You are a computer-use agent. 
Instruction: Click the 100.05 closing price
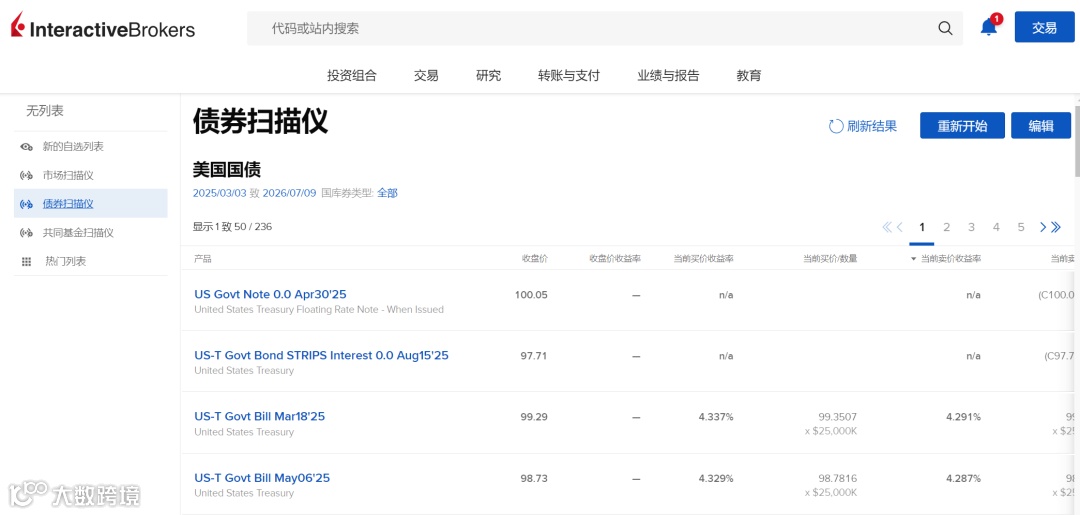click(531, 295)
